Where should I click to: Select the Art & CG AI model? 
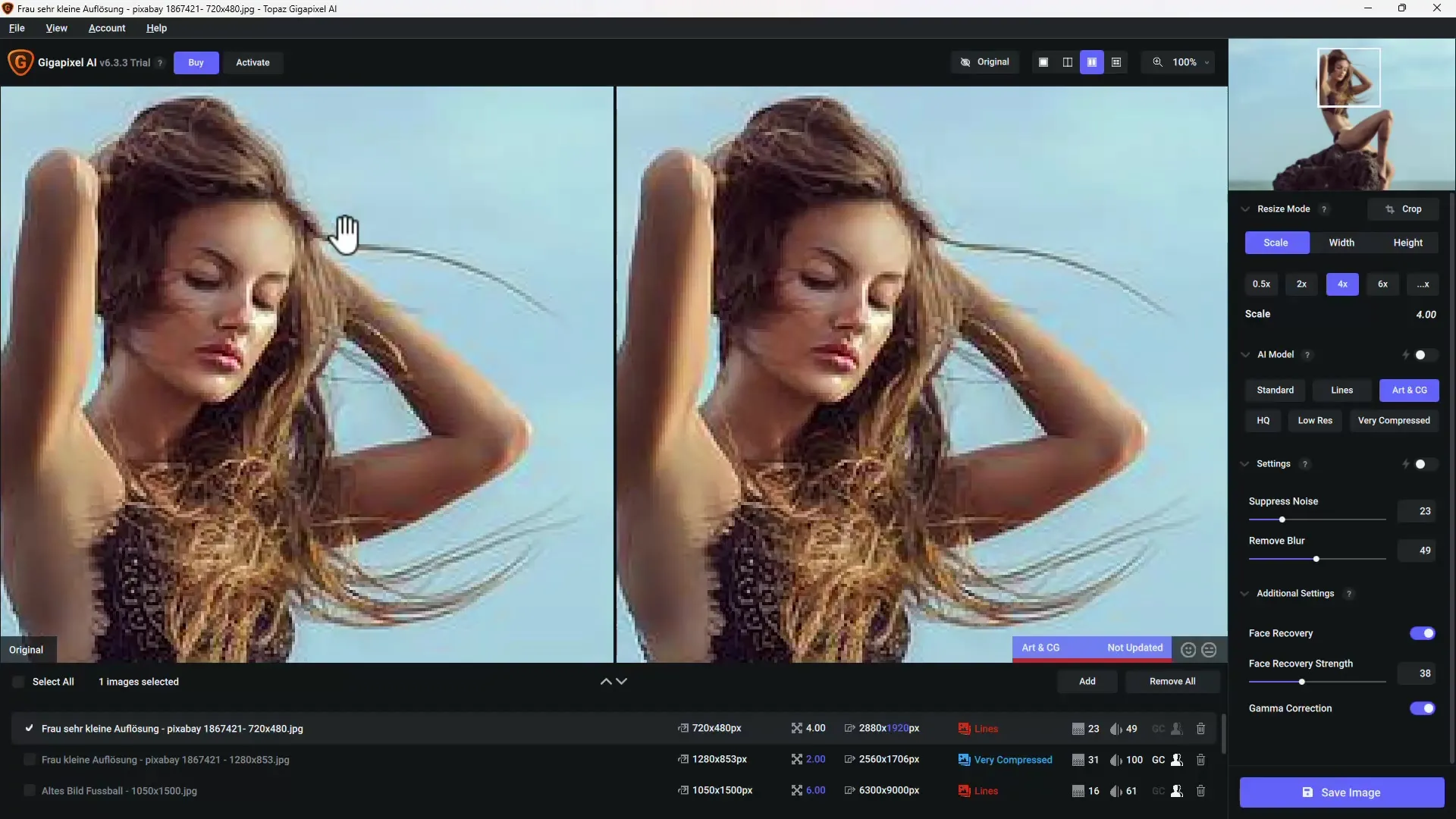(1408, 389)
